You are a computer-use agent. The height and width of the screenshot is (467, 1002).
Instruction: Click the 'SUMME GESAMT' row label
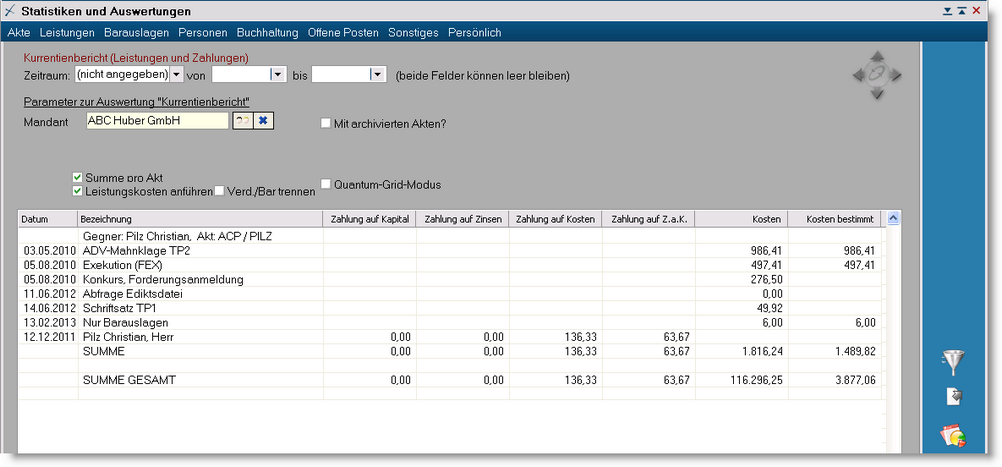click(130, 380)
